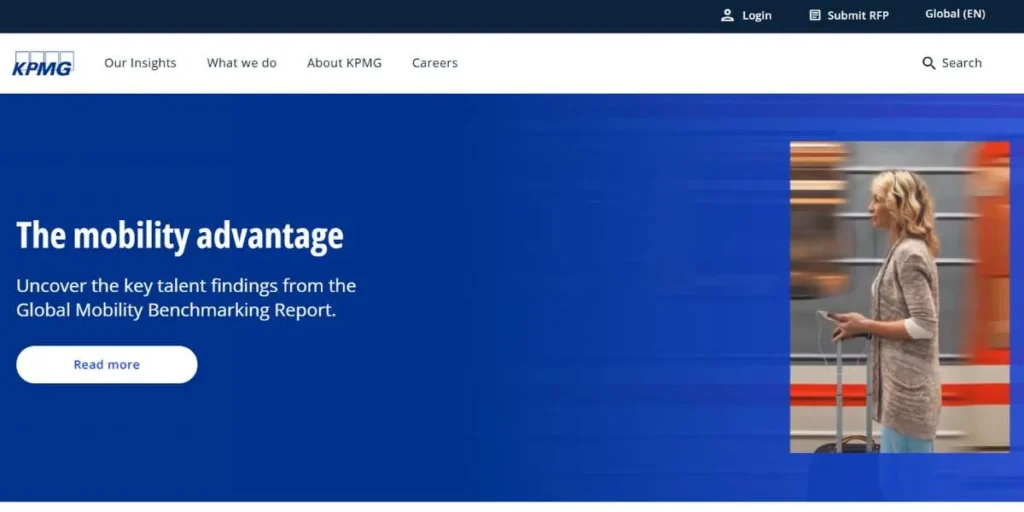
Task: Click the document icon beside Submit RFP
Action: pos(815,15)
